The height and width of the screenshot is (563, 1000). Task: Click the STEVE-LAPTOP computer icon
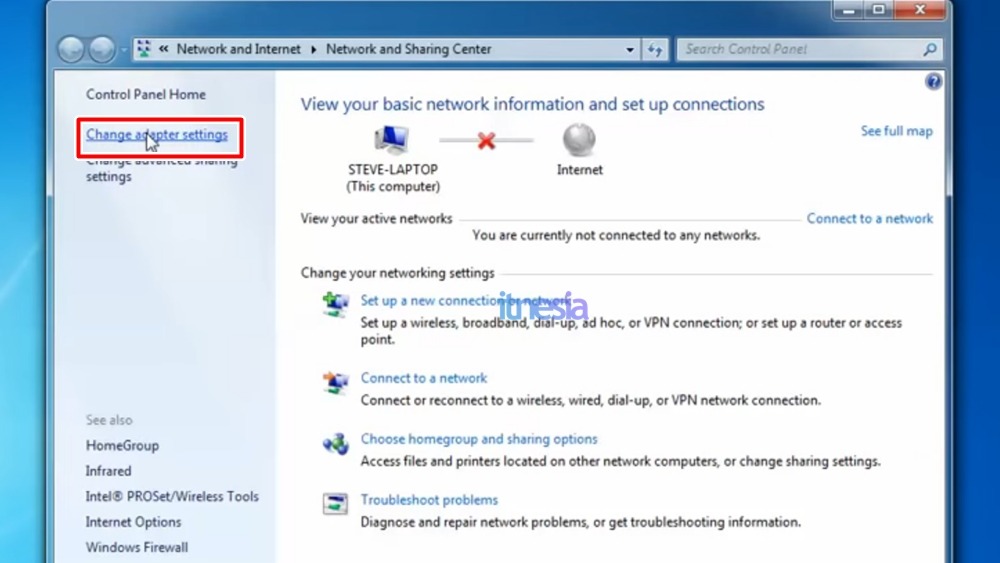pos(391,140)
